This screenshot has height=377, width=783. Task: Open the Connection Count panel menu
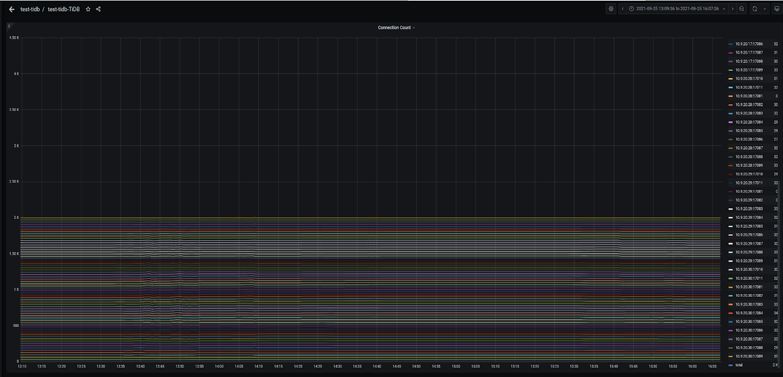395,28
